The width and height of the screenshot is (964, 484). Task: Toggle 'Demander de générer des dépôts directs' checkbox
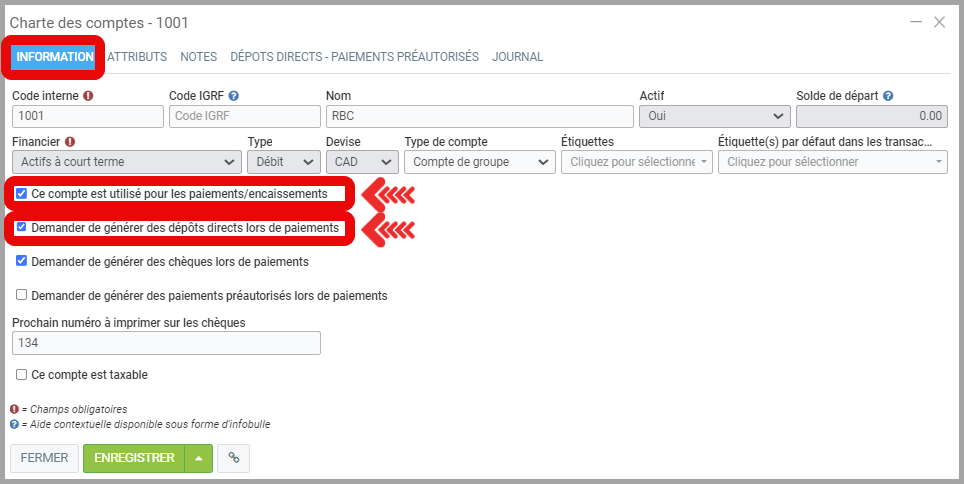21,228
